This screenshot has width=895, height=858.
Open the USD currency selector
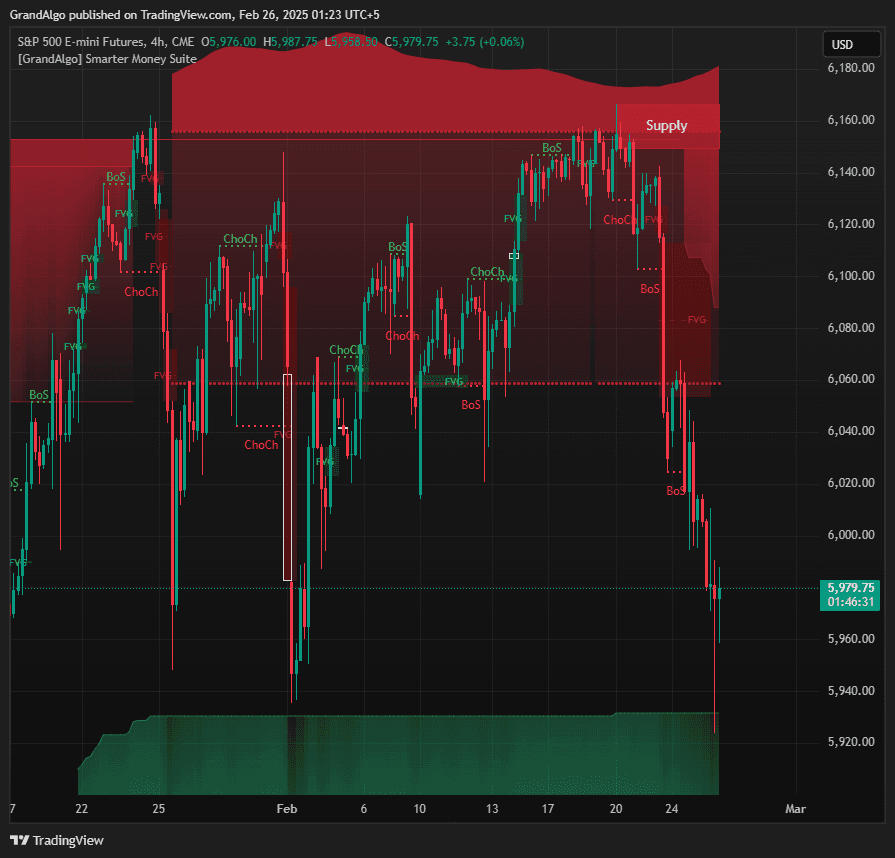pyautogui.click(x=851, y=44)
